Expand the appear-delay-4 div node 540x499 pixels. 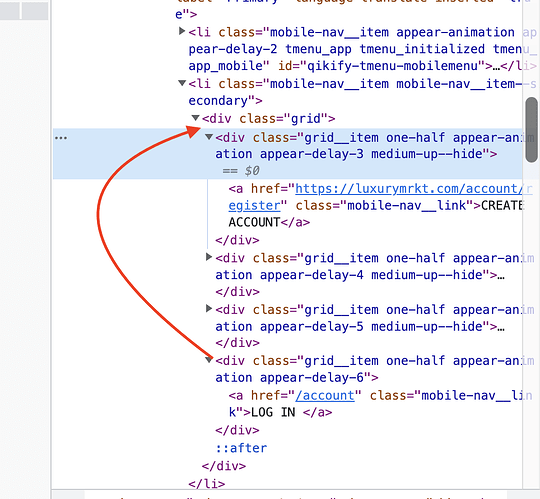point(209,257)
